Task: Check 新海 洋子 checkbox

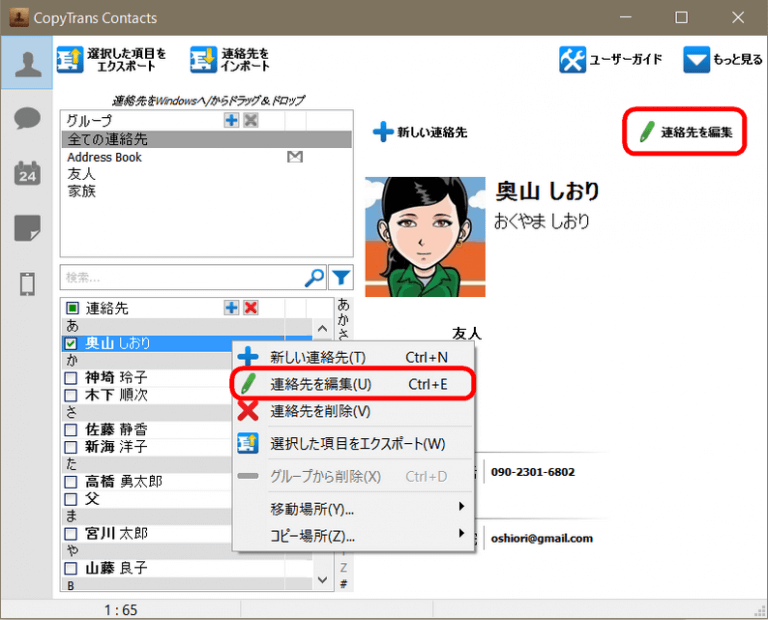Action: pyautogui.click(x=71, y=447)
